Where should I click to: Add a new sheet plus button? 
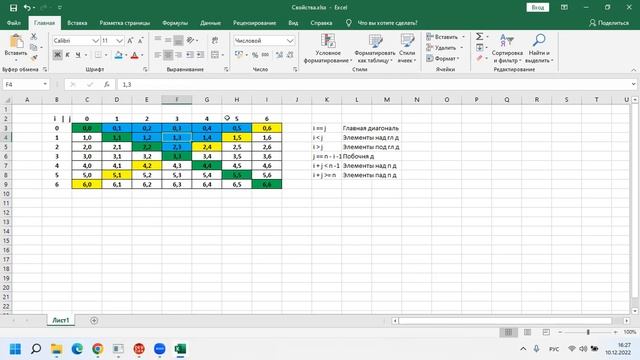click(x=94, y=320)
